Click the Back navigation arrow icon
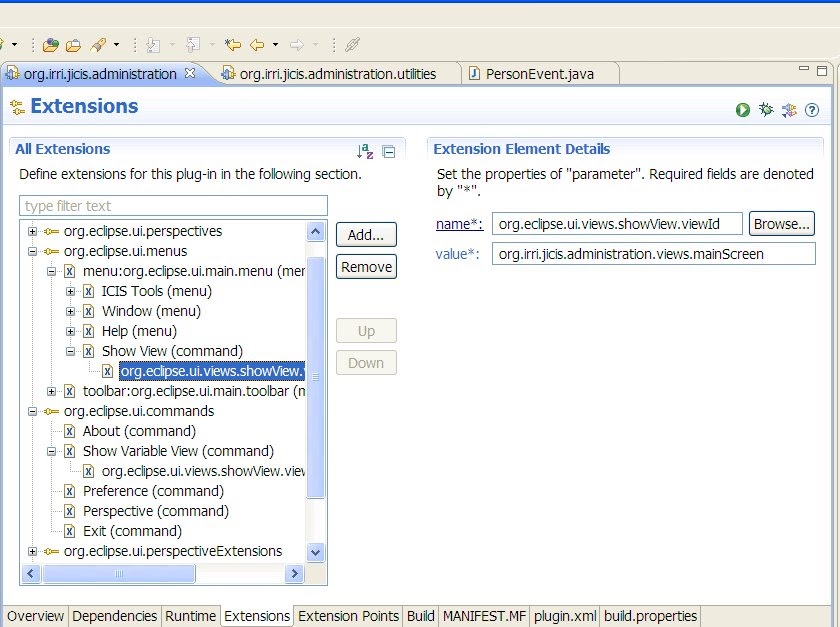Viewport: 840px width, 627px height. (258, 45)
